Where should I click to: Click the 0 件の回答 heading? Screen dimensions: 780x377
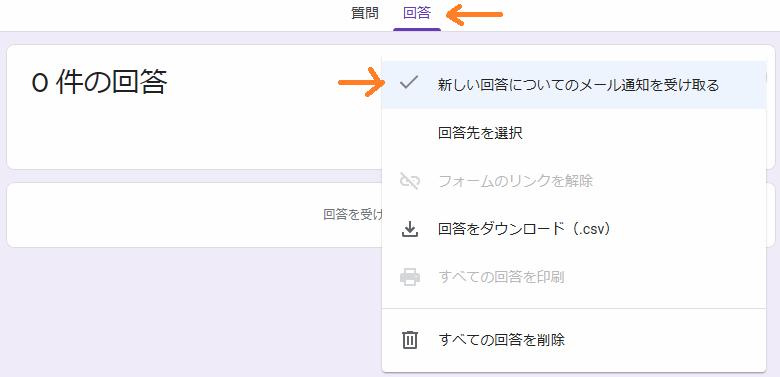pos(99,83)
